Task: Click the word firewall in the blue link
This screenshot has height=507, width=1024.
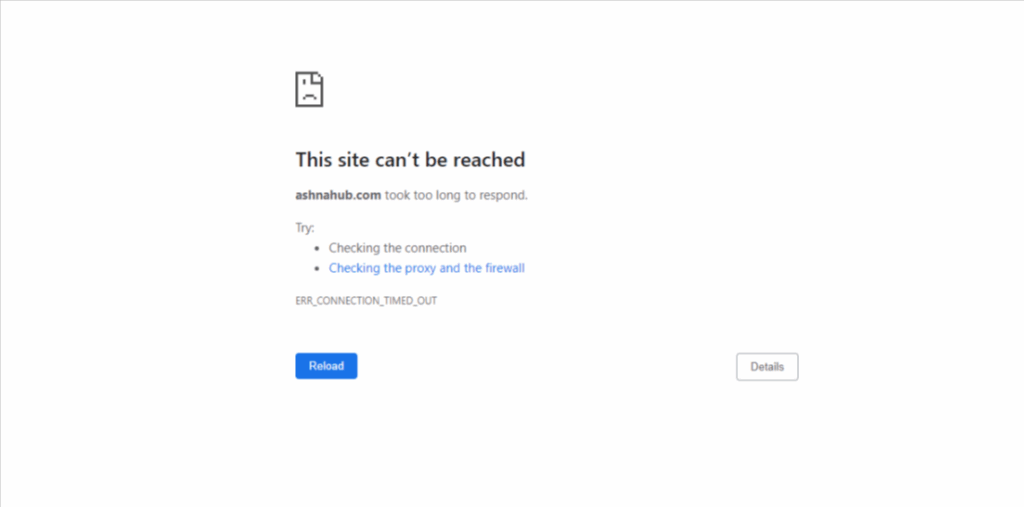Action: (x=505, y=268)
